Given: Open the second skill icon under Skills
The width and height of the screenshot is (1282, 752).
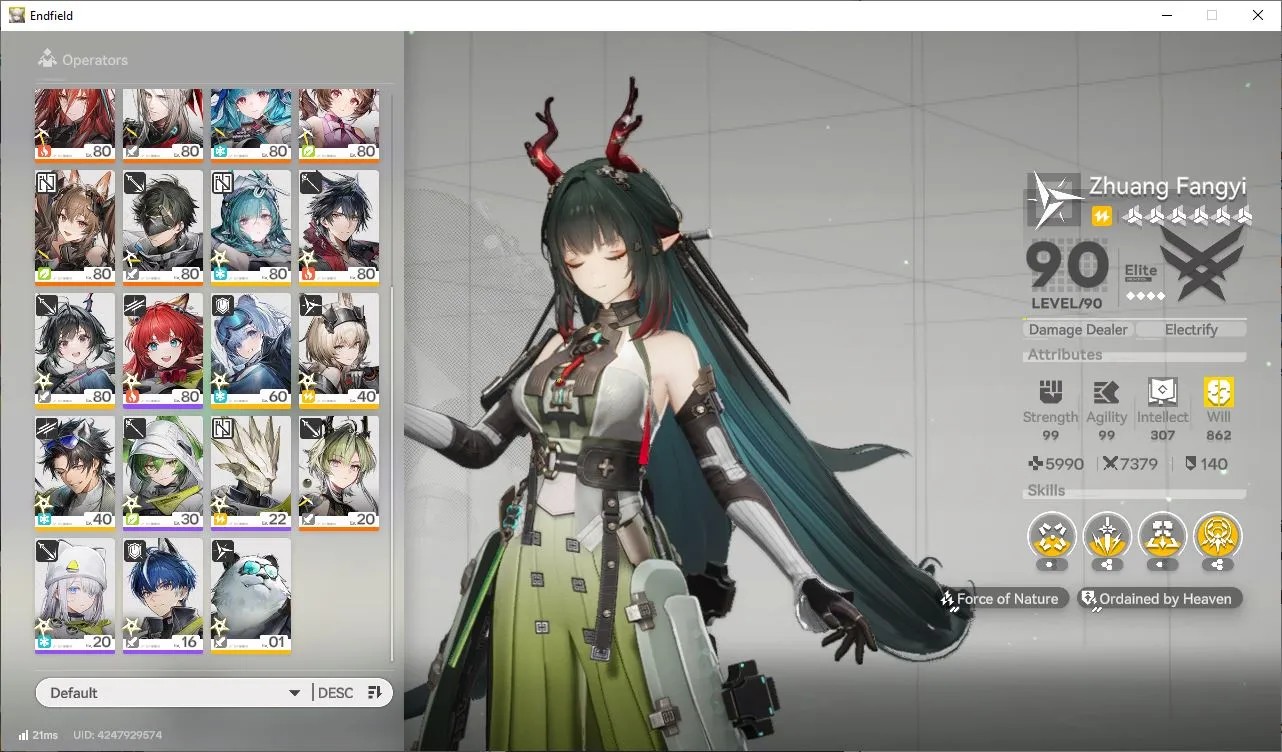Looking at the screenshot, I should 1107,537.
